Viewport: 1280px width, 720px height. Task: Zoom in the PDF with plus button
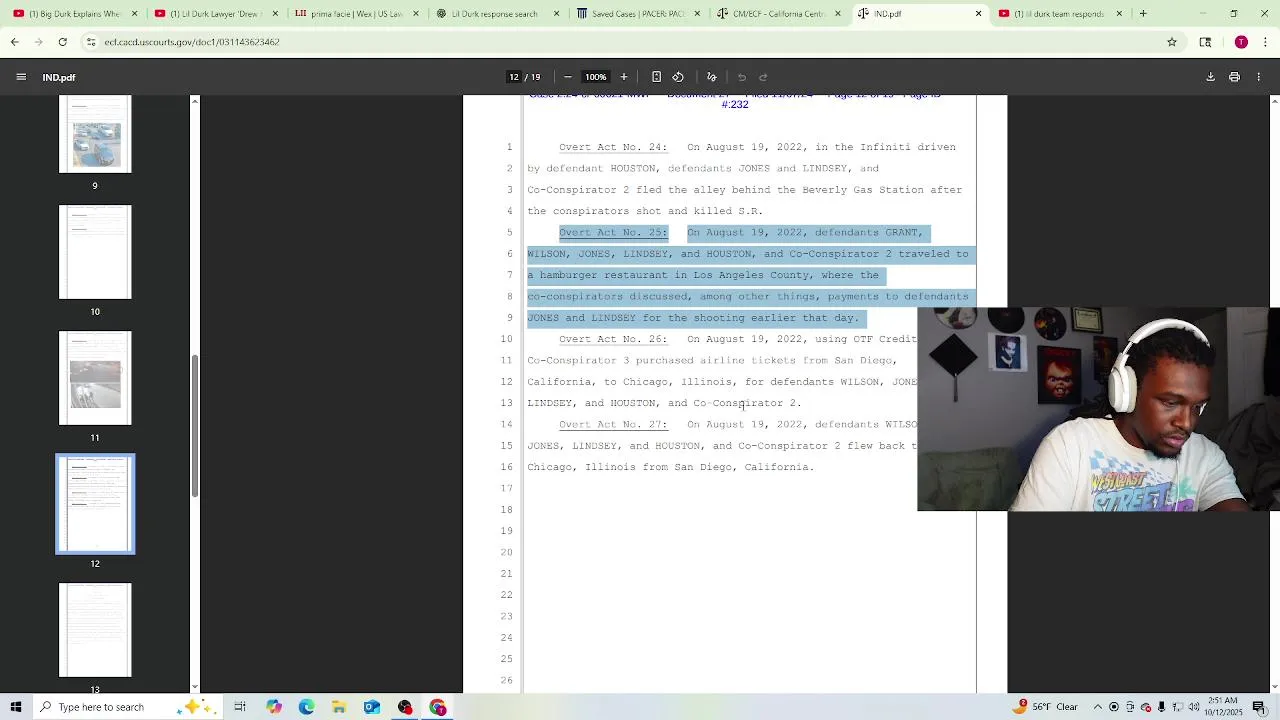pos(624,77)
